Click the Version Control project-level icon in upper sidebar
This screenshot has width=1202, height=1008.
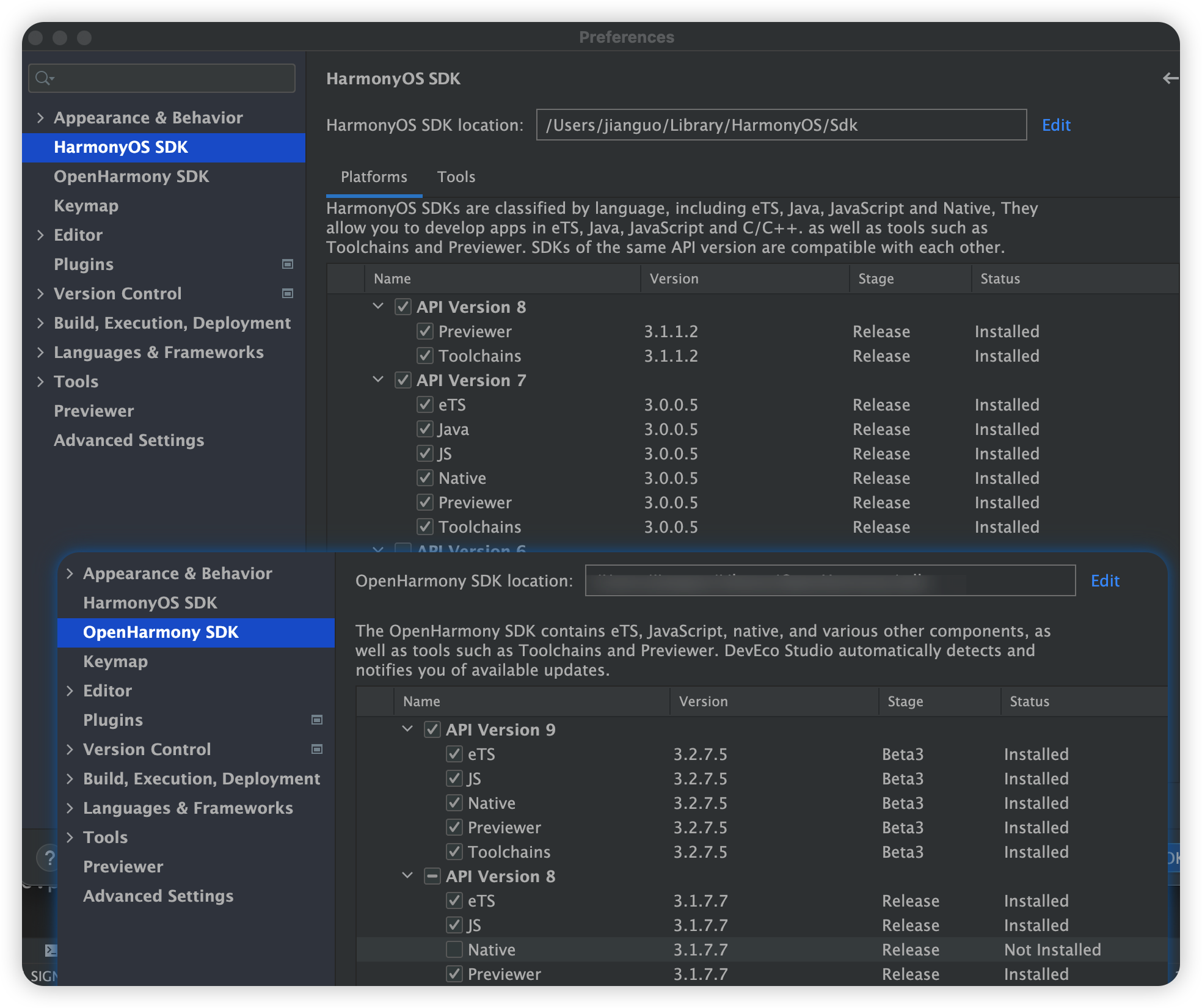(288, 293)
